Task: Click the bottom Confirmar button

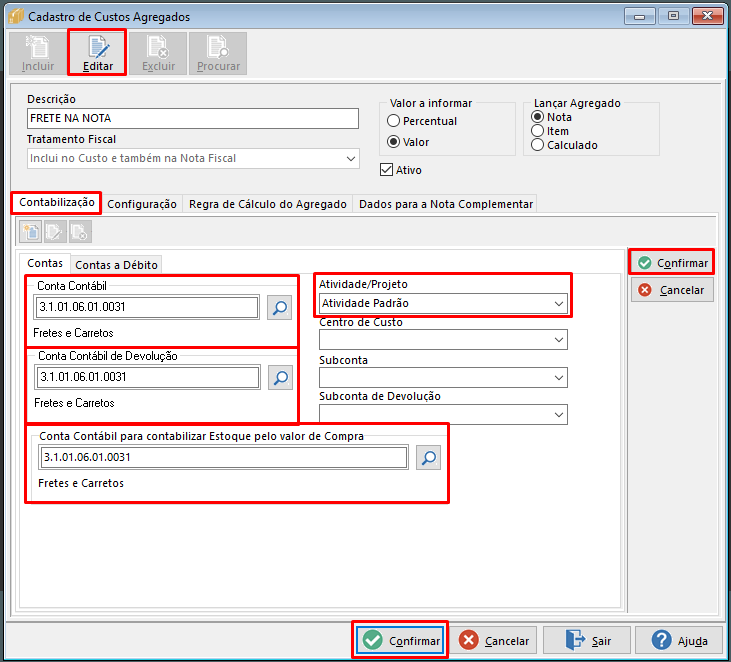Action: coord(400,641)
